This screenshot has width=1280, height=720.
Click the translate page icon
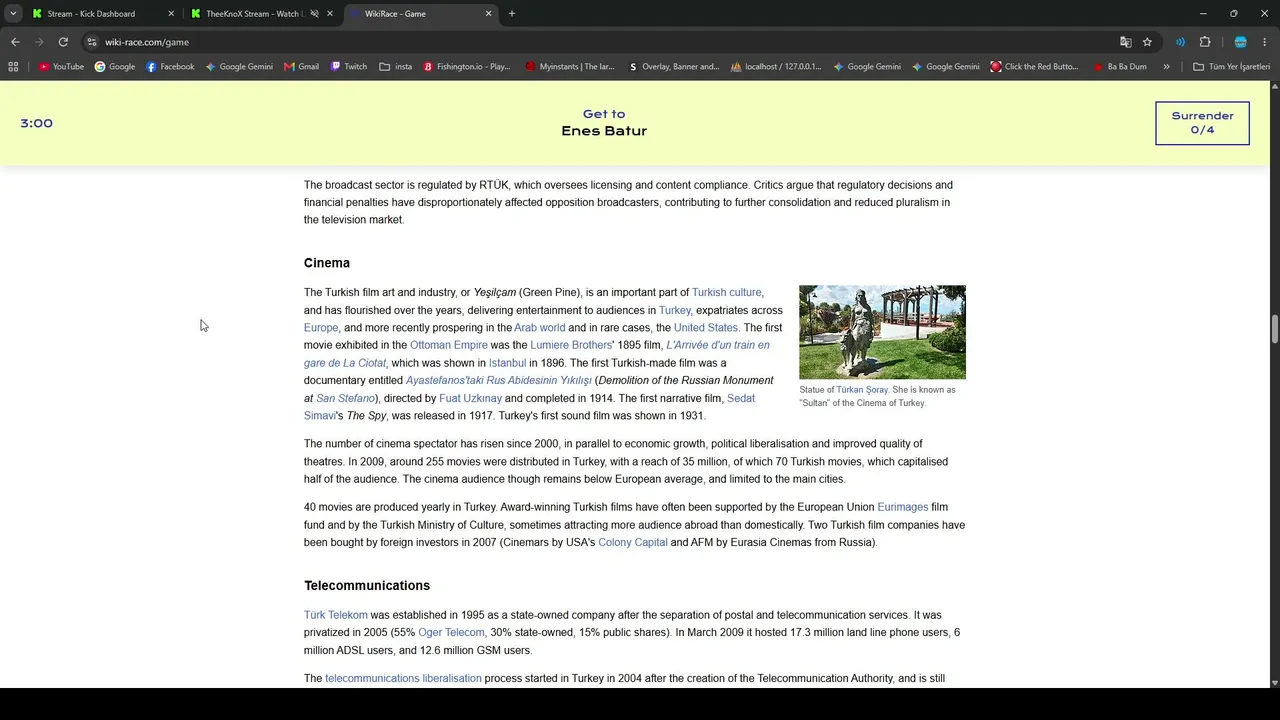[1126, 42]
